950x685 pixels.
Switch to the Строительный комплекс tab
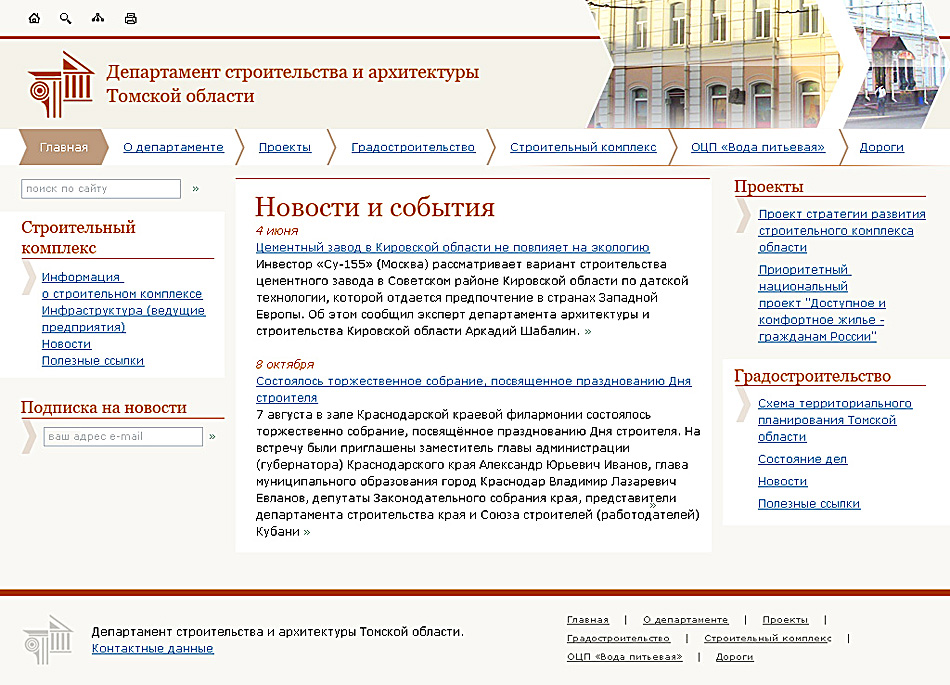[583, 146]
